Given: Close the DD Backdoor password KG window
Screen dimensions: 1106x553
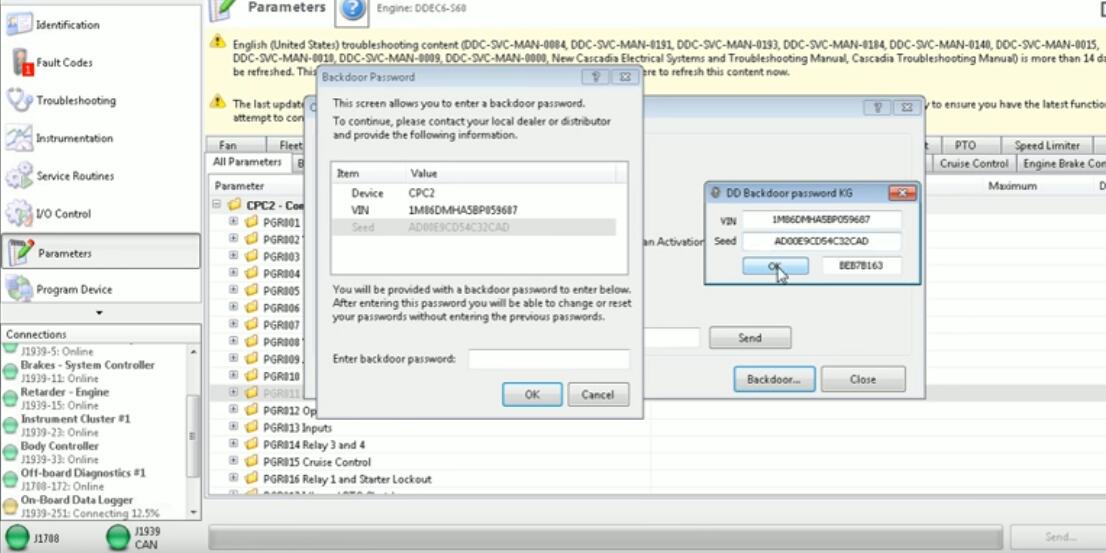Looking at the screenshot, I should coord(902,193).
